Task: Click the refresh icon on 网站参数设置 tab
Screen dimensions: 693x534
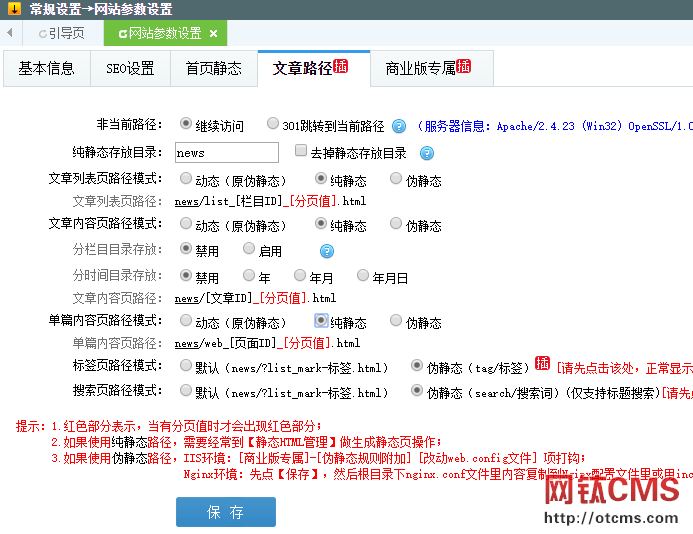Action: [x=123, y=34]
